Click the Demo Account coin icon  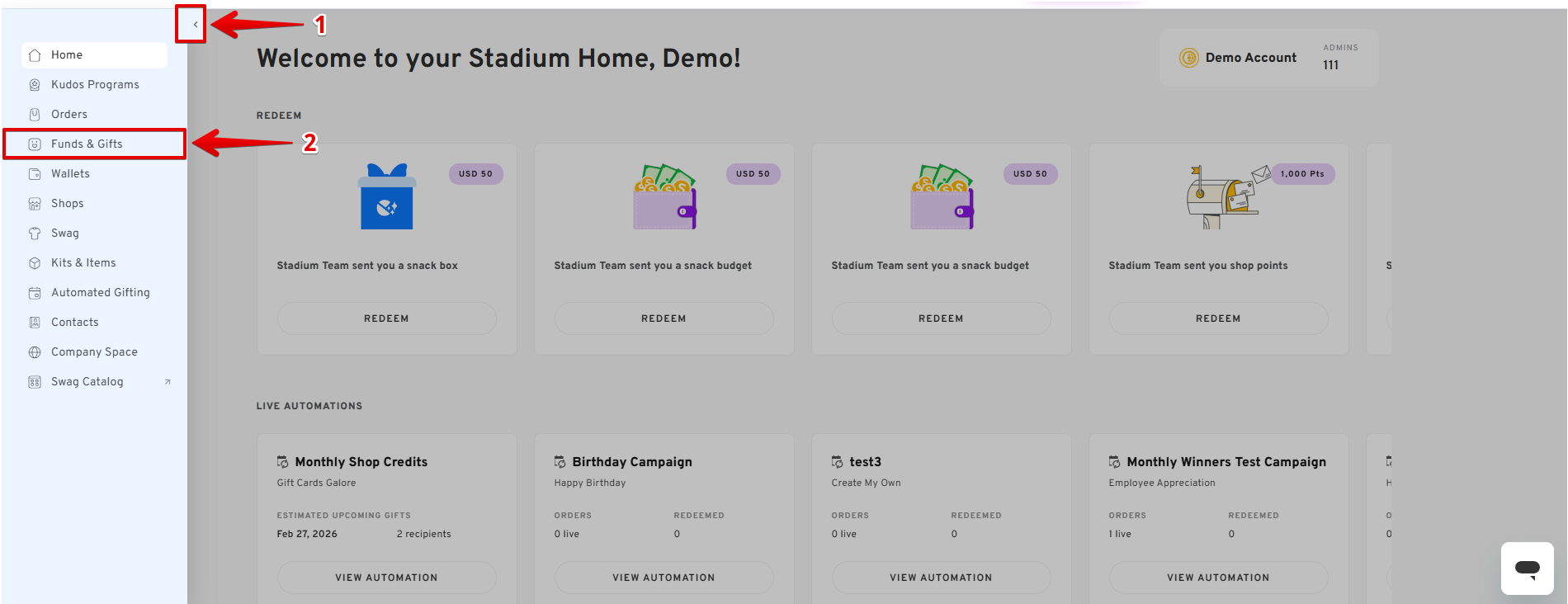pos(1188,58)
